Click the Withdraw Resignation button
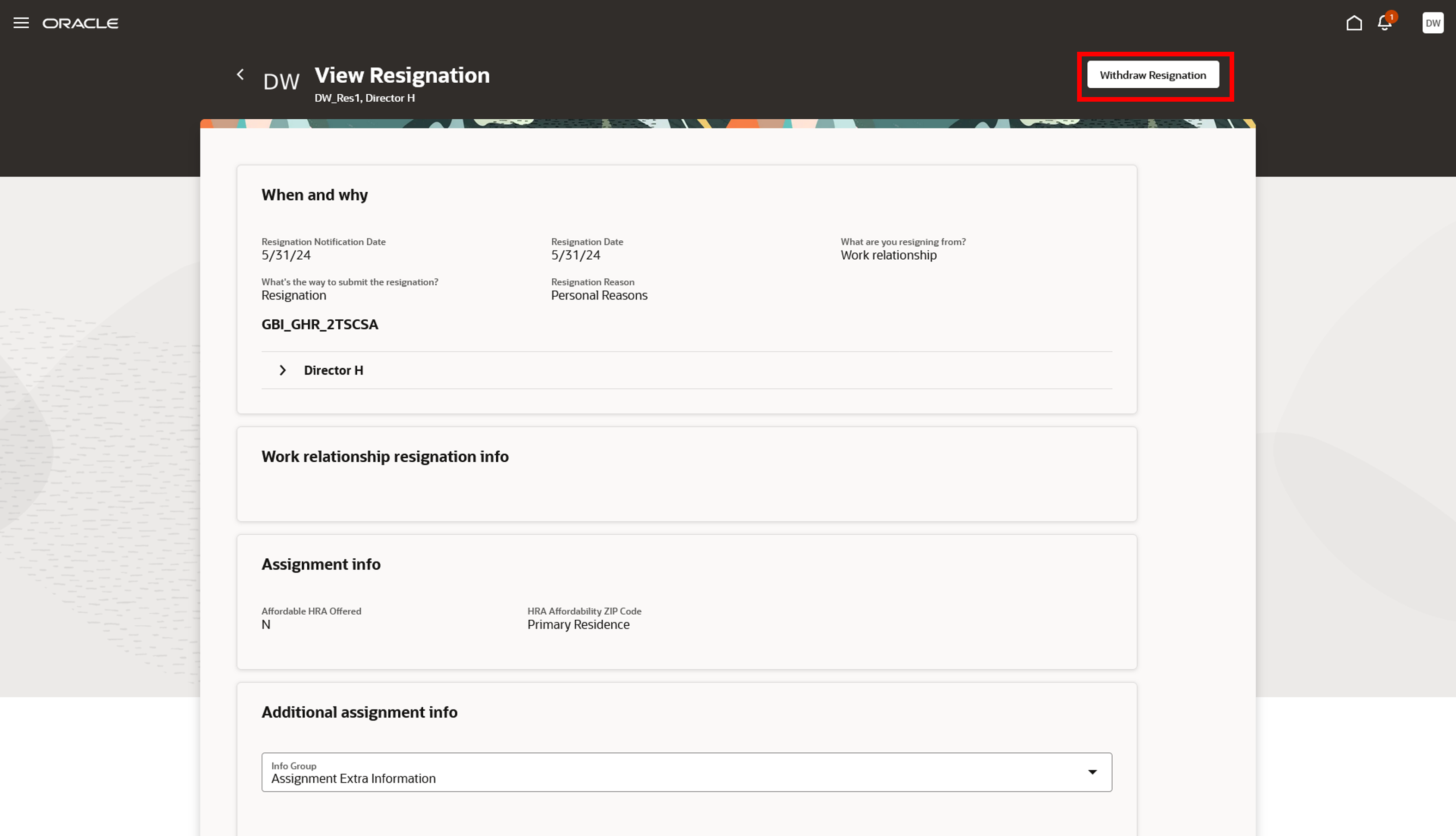Image resolution: width=1456 pixels, height=836 pixels. pos(1152,75)
